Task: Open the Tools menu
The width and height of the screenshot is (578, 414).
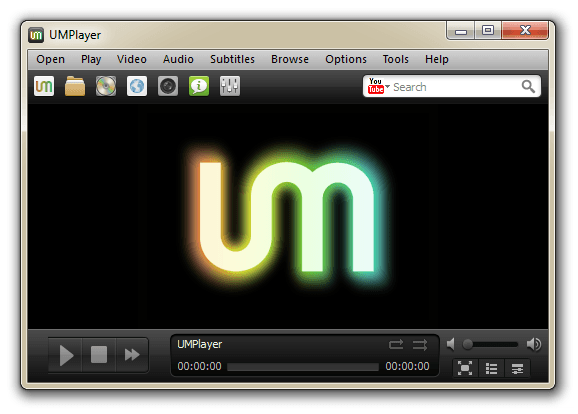Action: pos(396,59)
